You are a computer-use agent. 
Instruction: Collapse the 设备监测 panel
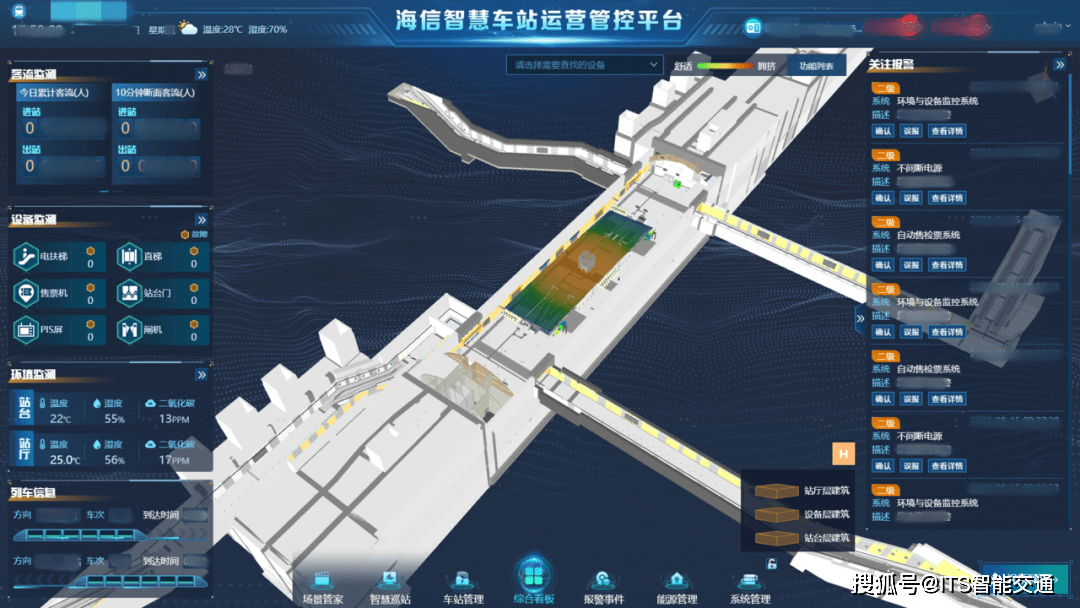pyautogui.click(x=201, y=220)
